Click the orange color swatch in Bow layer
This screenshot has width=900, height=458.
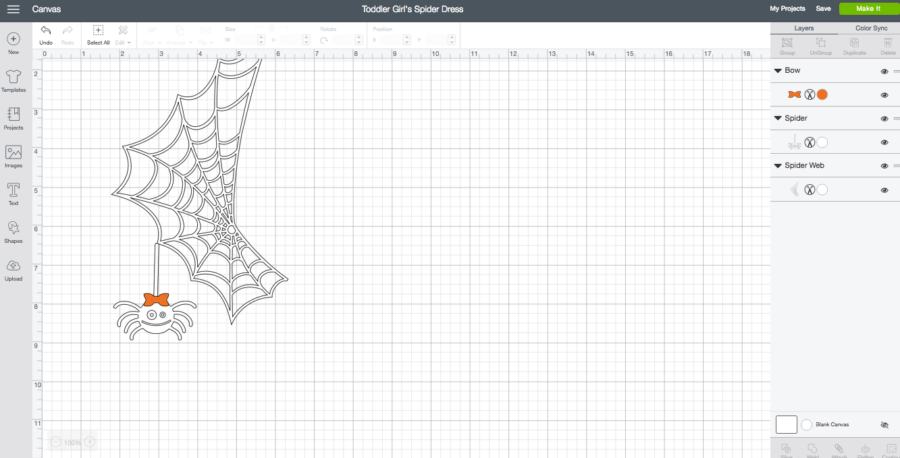(x=823, y=95)
